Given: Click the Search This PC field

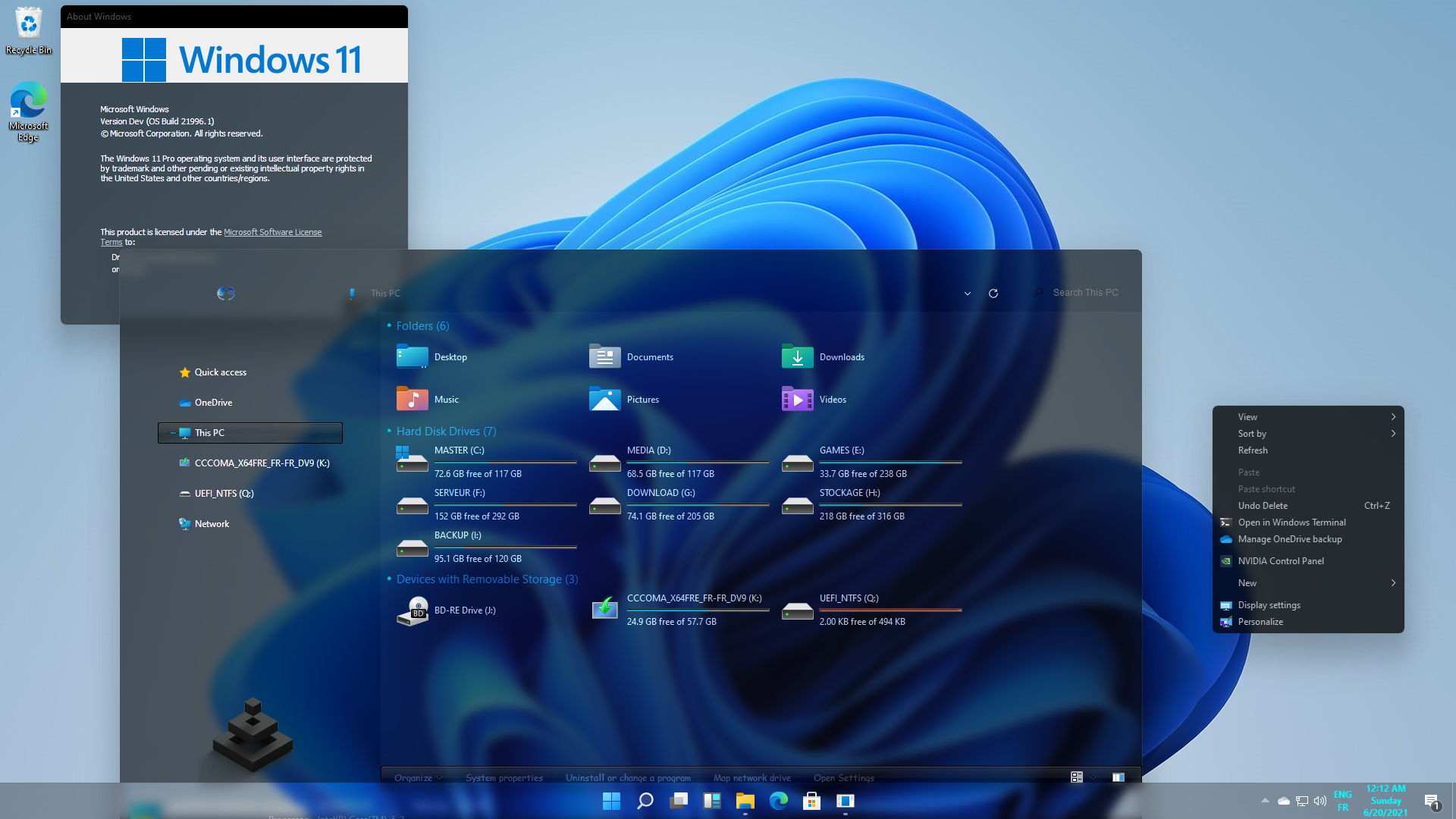Looking at the screenshot, I should tap(1081, 293).
